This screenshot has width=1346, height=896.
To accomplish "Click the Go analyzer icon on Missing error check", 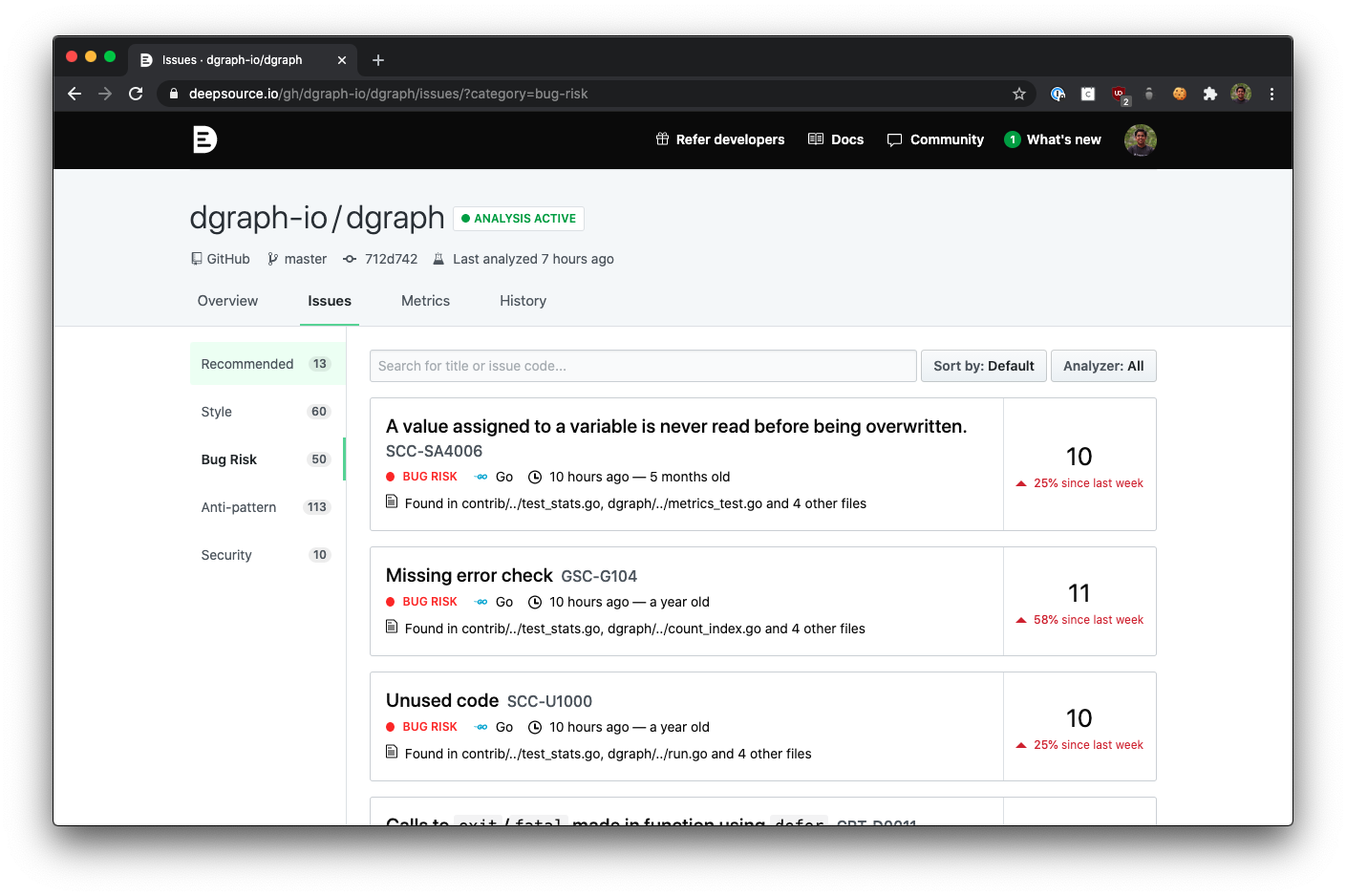I will pyautogui.click(x=480, y=602).
